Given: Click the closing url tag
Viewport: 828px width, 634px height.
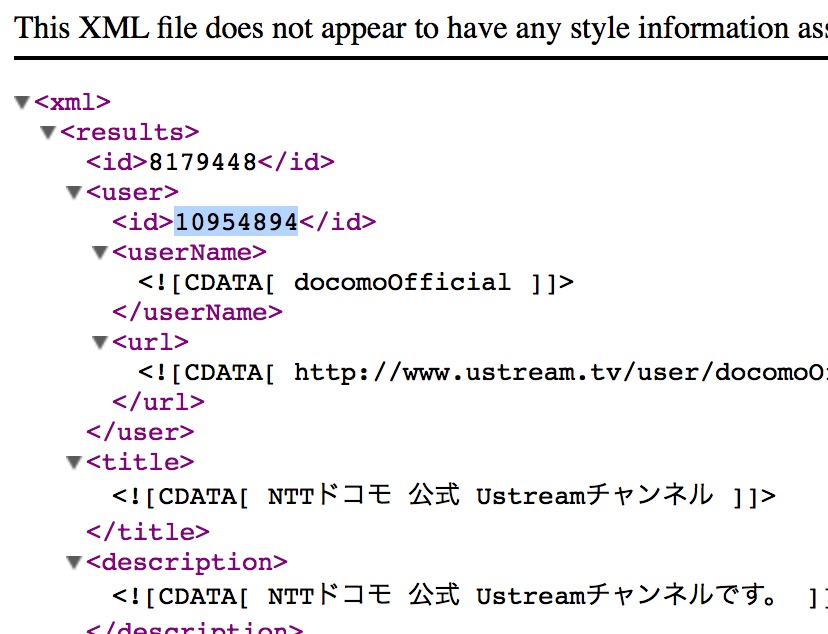Looking at the screenshot, I should [x=158, y=402].
